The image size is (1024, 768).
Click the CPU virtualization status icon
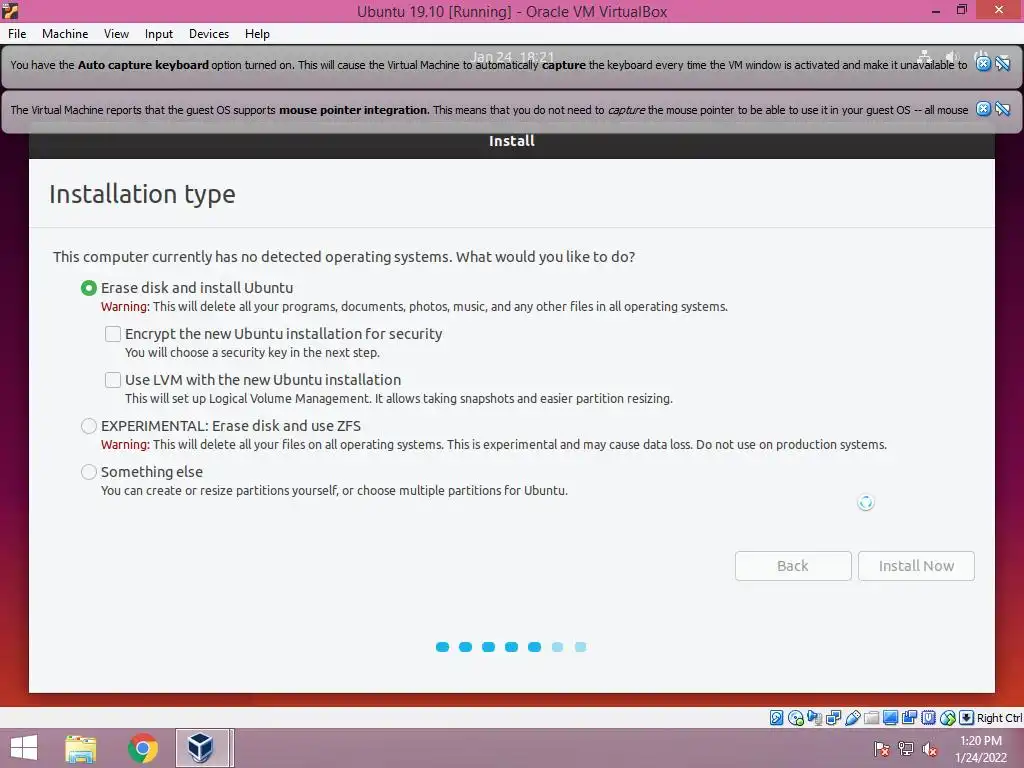point(928,718)
